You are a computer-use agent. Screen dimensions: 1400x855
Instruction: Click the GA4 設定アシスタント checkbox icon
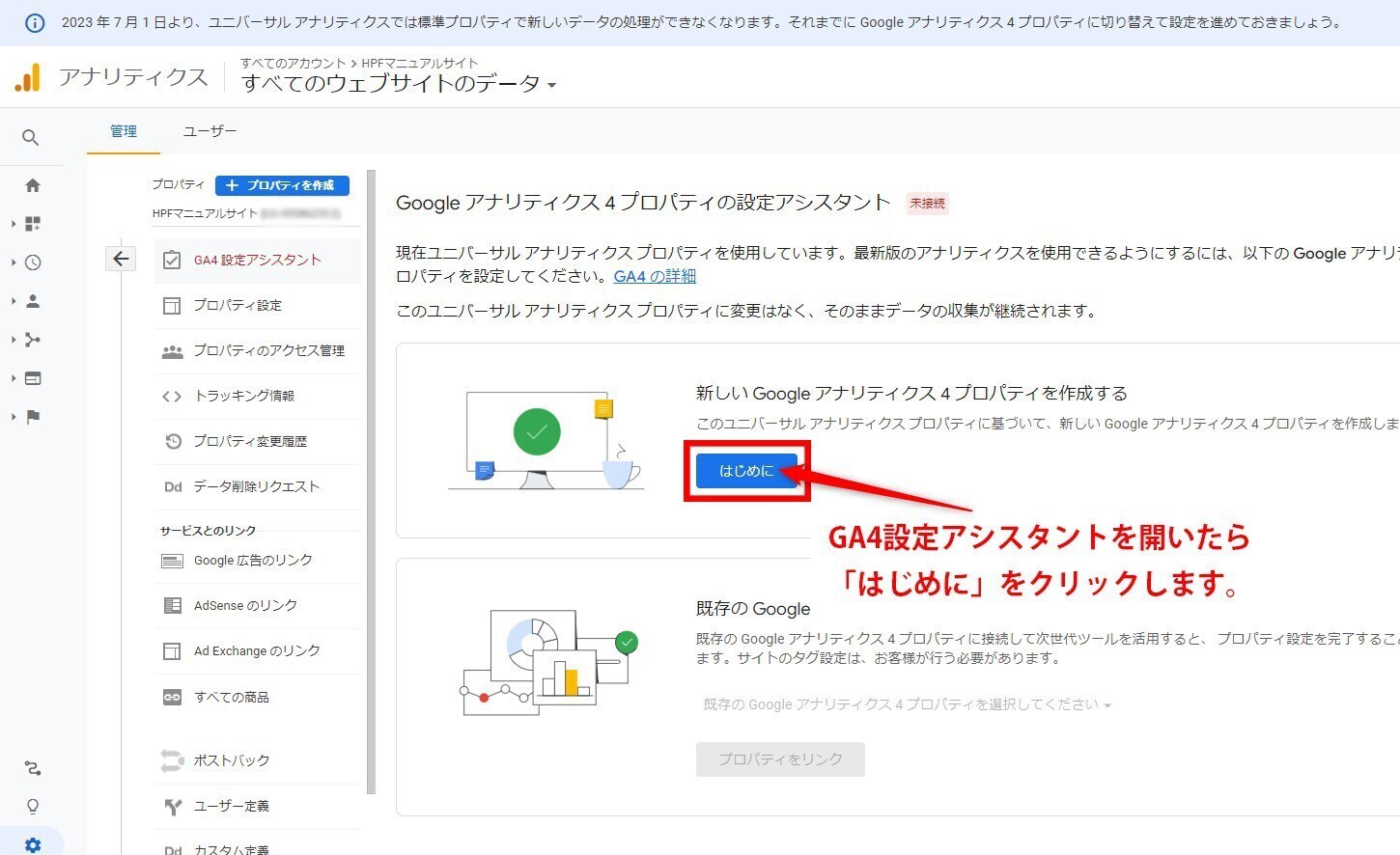tap(172, 260)
